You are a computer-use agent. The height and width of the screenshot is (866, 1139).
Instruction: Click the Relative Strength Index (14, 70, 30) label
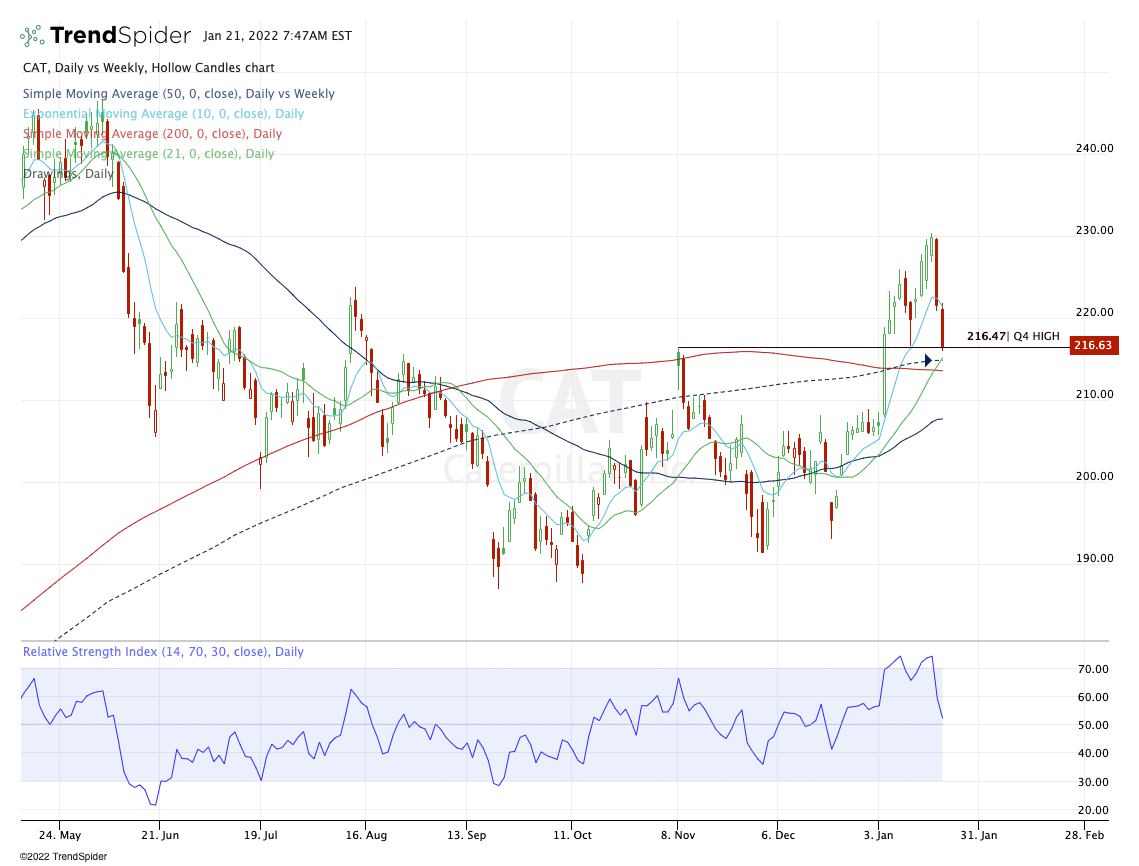[x=163, y=652]
